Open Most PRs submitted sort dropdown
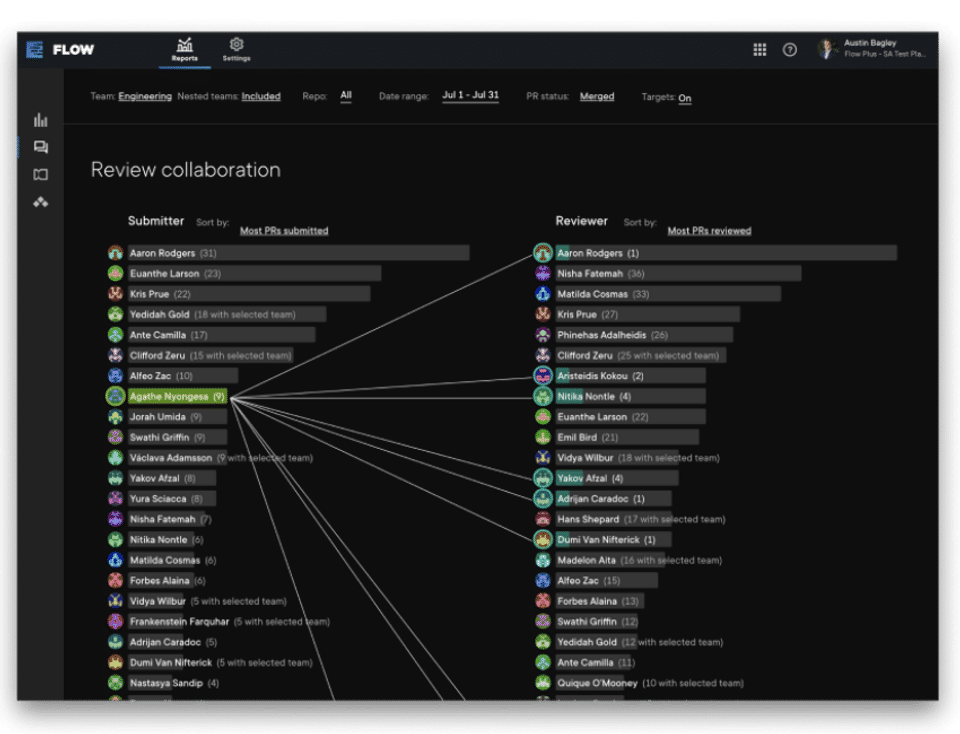The height and width of the screenshot is (734, 960). pos(284,231)
